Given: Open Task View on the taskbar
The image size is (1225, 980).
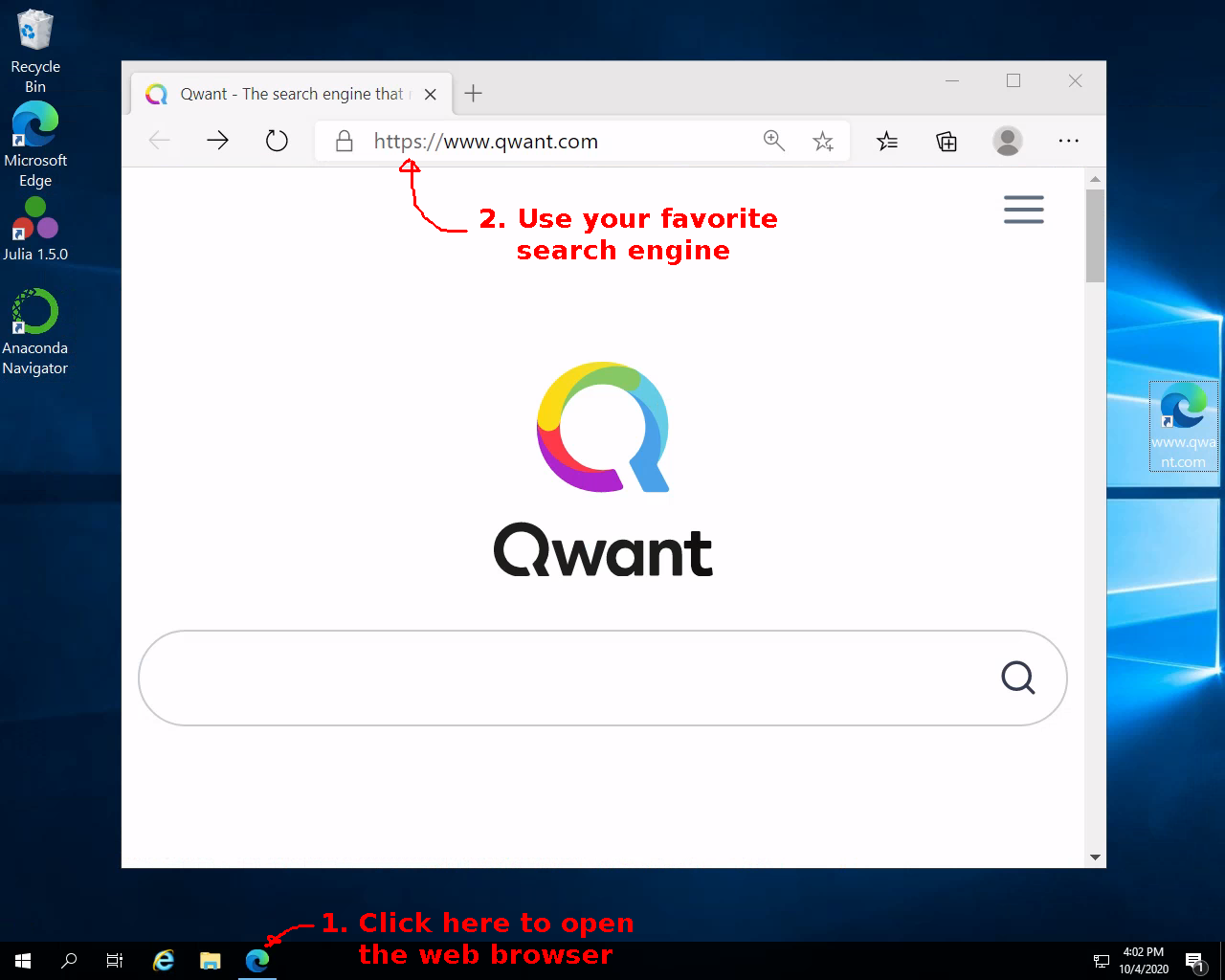Looking at the screenshot, I should tap(115, 961).
